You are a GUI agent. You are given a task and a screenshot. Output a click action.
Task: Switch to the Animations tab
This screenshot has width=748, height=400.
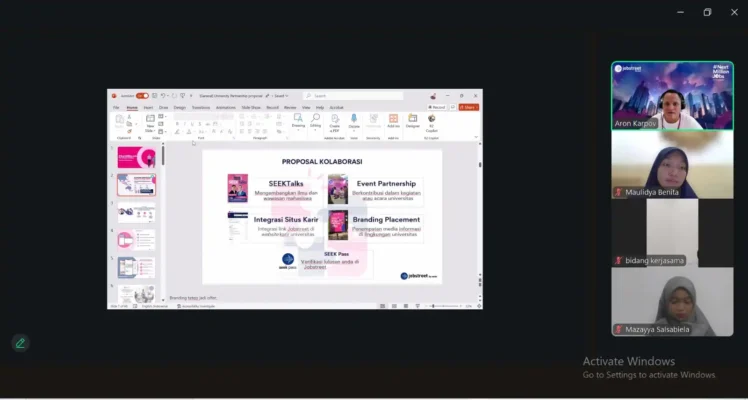pos(226,108)
